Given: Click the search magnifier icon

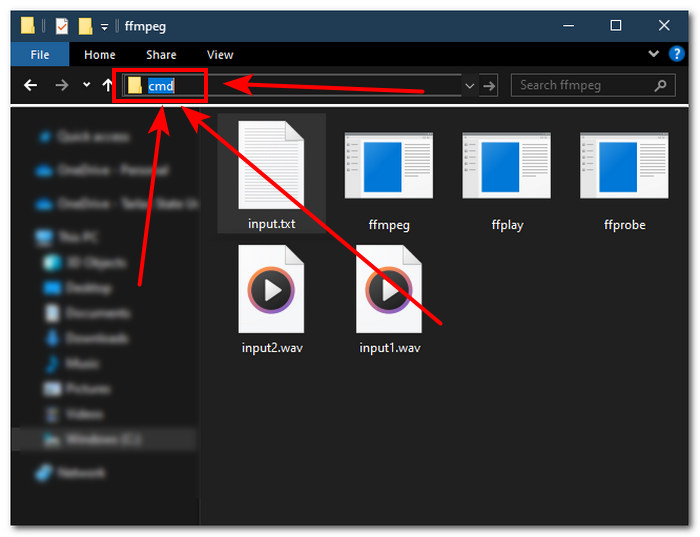Looking at the screenshot, I should pos(660,85).
